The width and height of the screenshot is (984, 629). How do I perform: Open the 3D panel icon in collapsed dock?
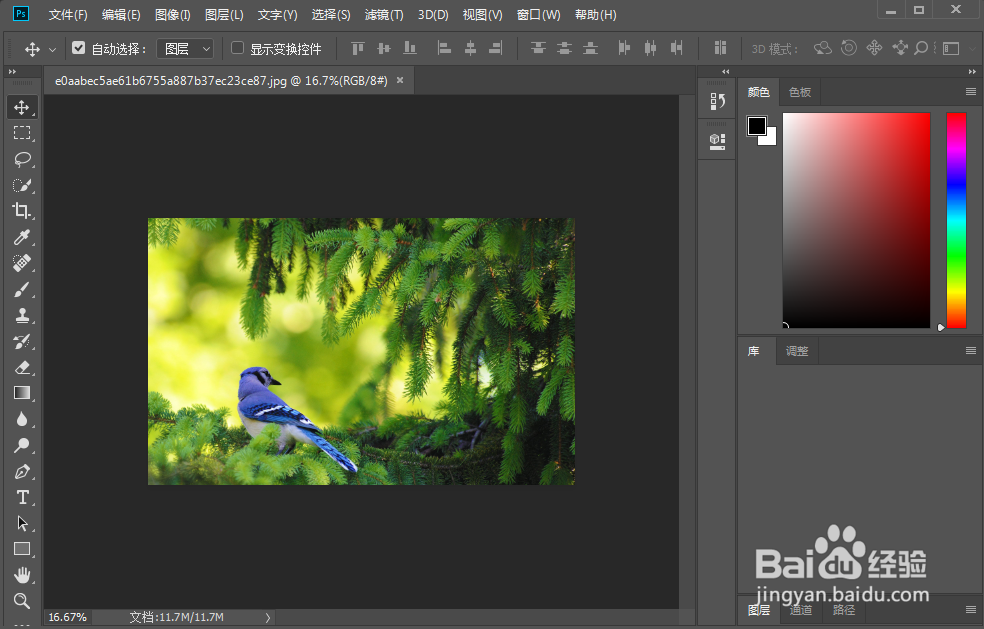(x=717, y=141)
